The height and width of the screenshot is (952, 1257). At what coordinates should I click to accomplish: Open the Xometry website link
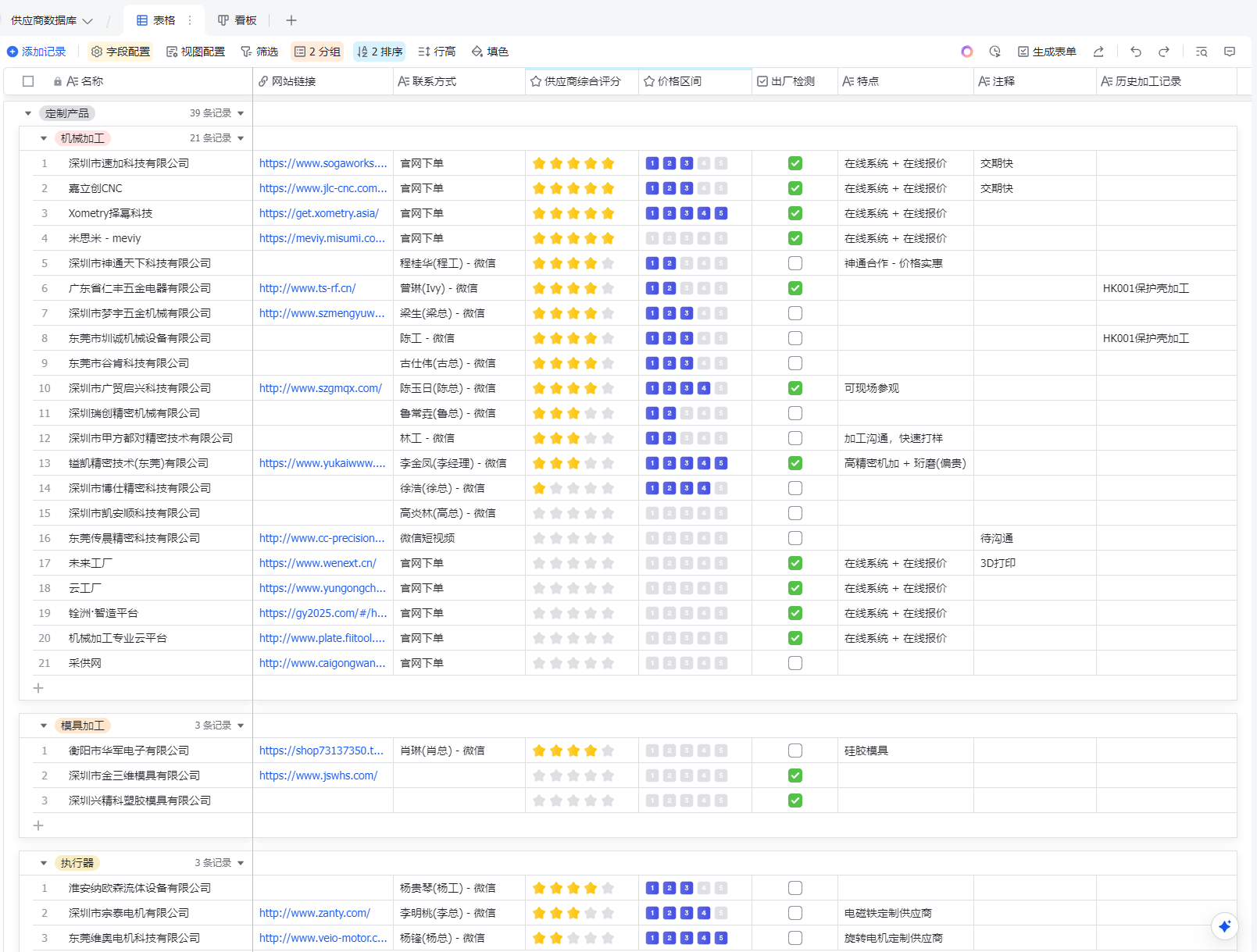(319, 213)
